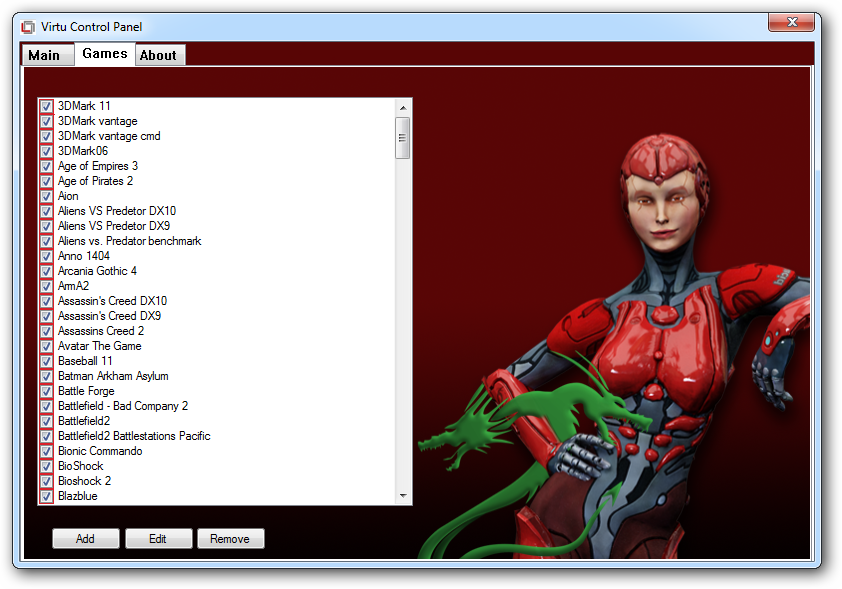The image size is (842, 589).
Task: Uncheck the 3DMark 11 checkbox
Action: pos(47,106)
